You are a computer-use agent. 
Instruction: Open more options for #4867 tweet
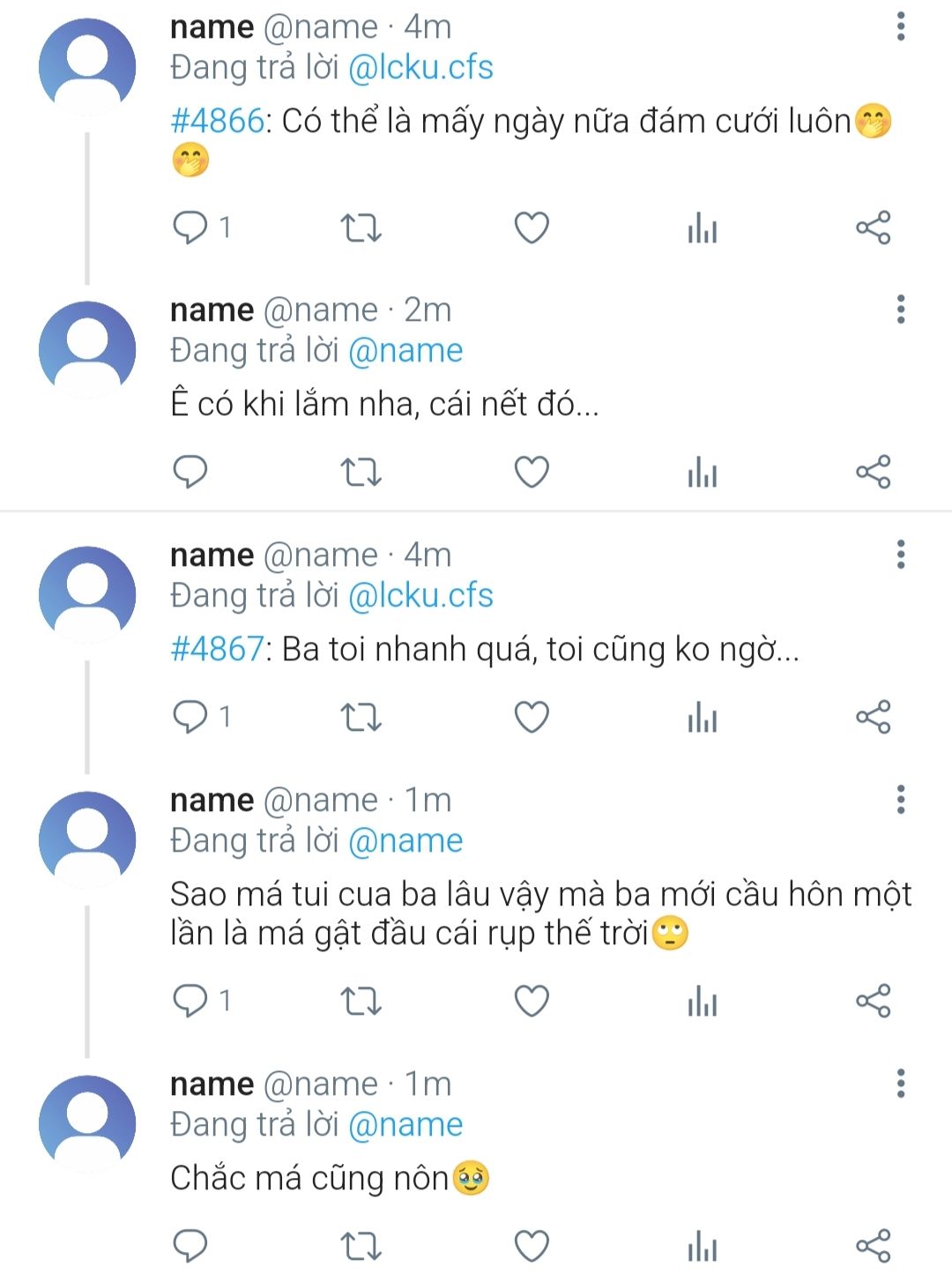[x=900, y=555]
